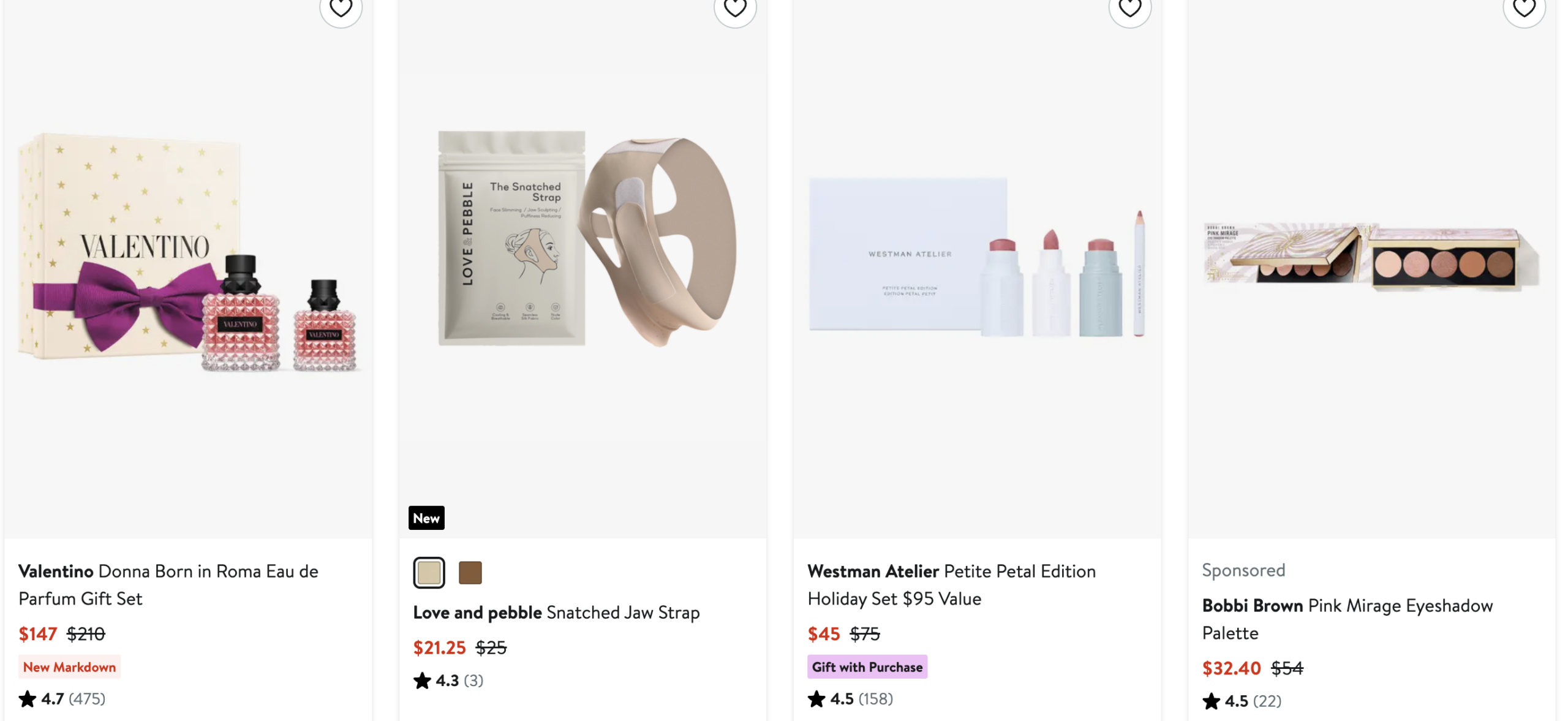Screen dimensions: 1568x721
Task: Choose the brown jaw strap color swatch
Action: tap(470, 573)
